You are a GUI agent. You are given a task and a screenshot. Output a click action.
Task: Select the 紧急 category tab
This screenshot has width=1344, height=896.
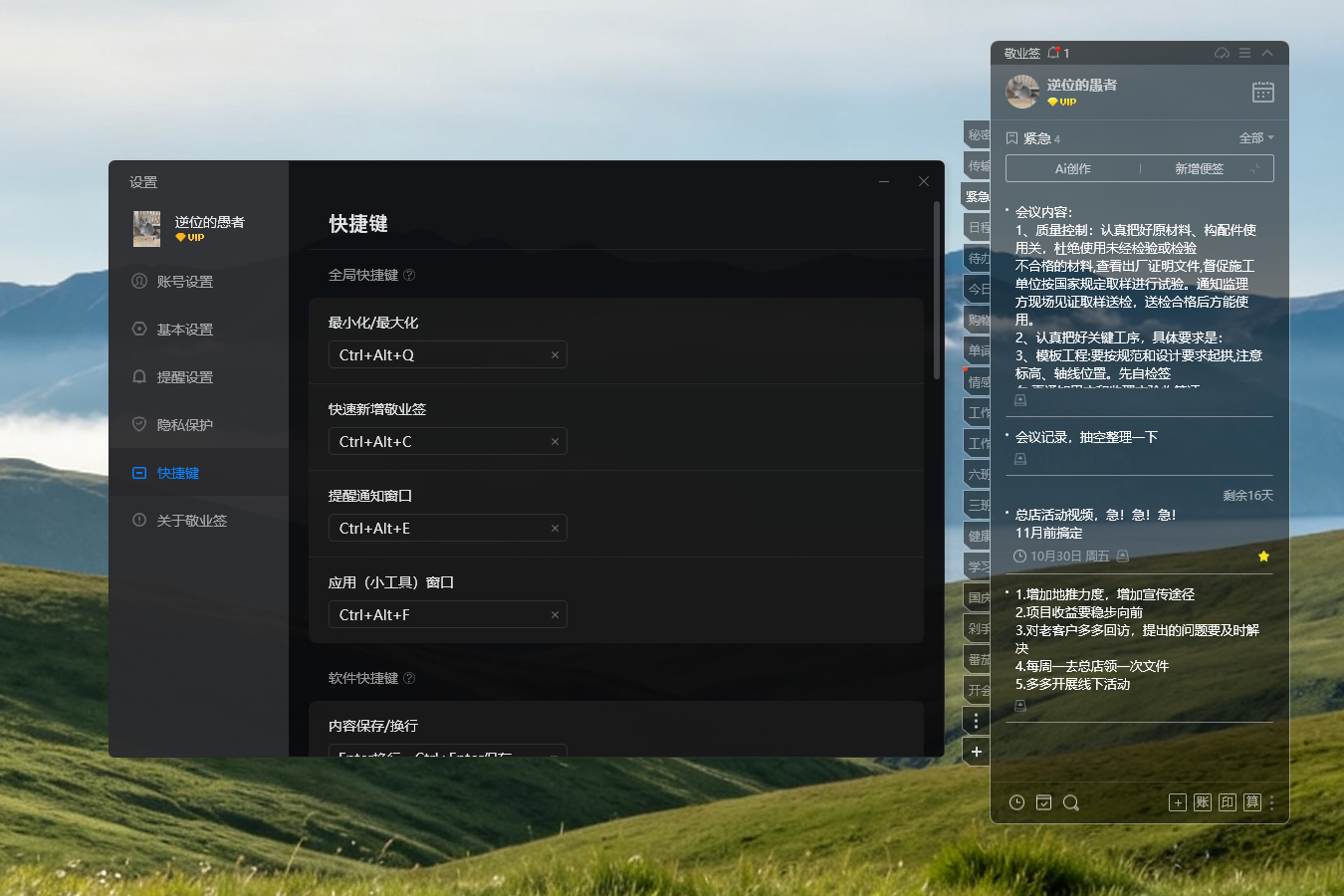pyautogui.click(x=977, y=197)
